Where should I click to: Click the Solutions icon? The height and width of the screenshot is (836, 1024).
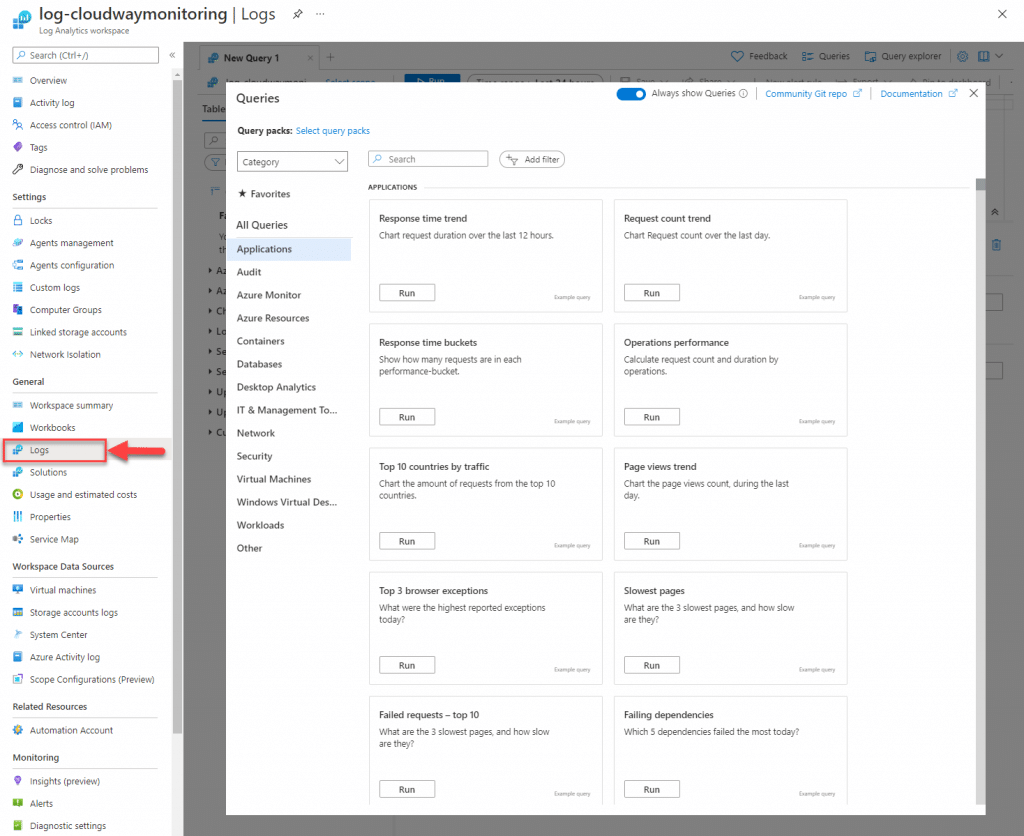tap(18, 472)
